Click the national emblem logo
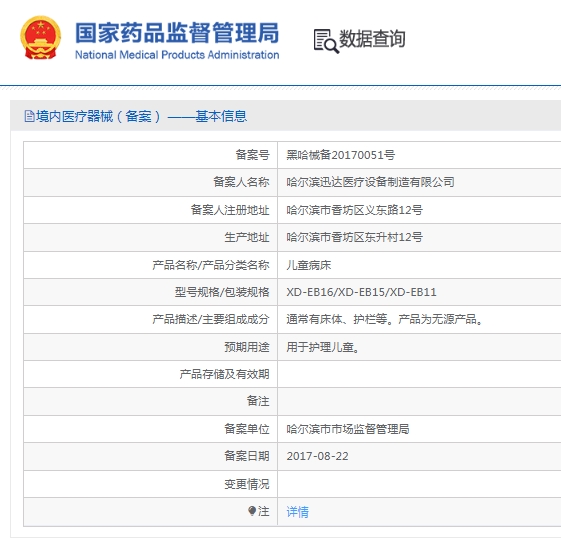This screenshot has width=561, height=538. pos(40,38)
